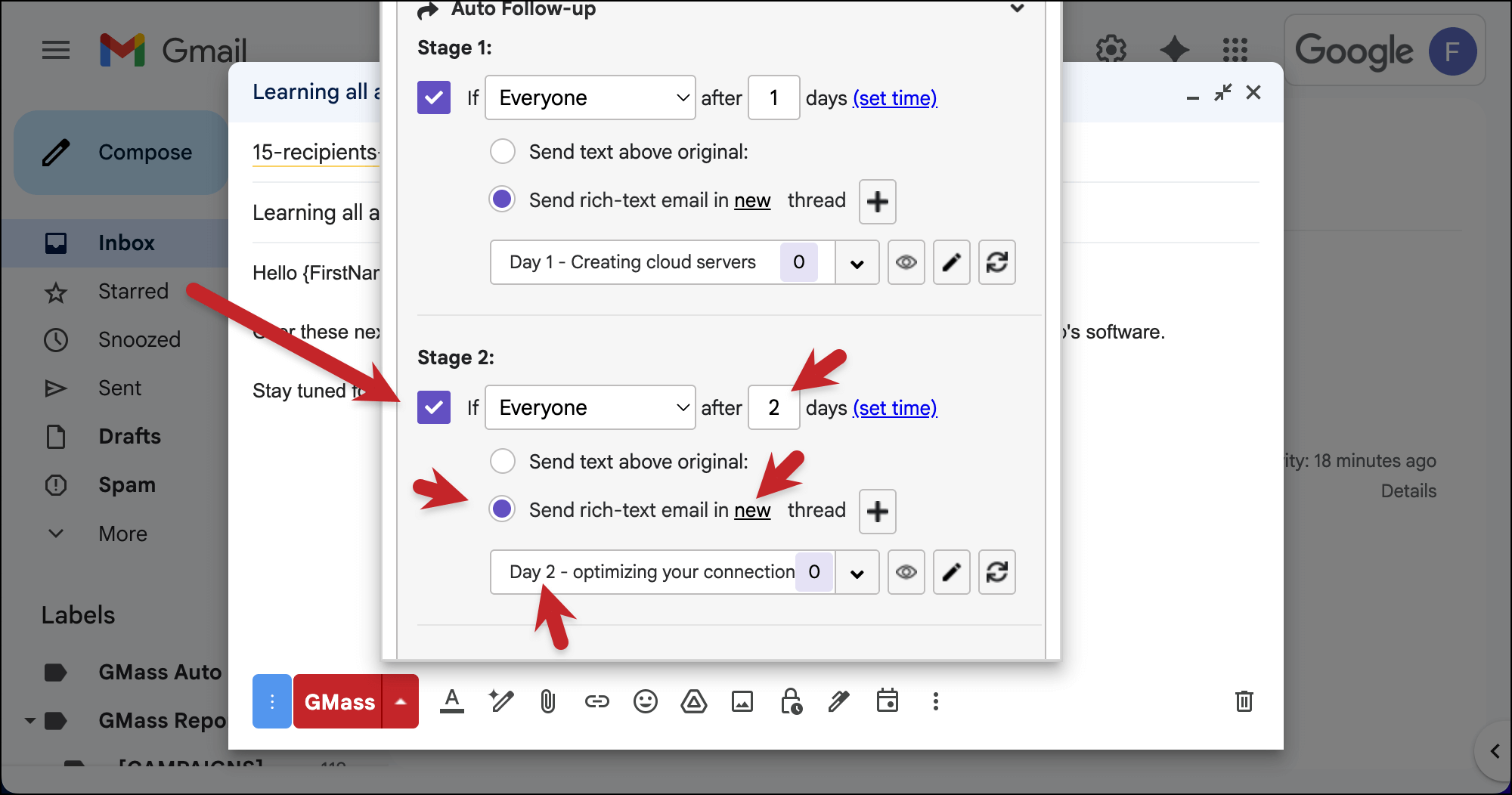Refresh the Stage 2 template list

(996, 572)
